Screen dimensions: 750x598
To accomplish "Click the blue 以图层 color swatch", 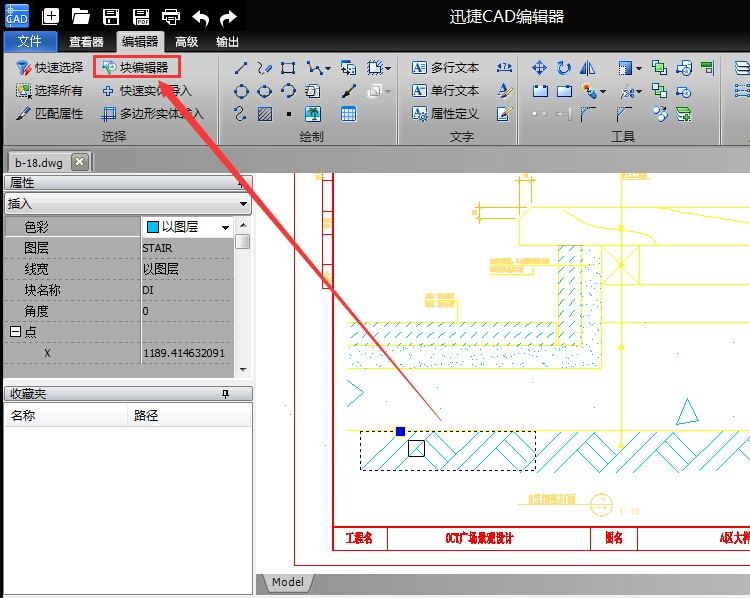I will 153,227.
